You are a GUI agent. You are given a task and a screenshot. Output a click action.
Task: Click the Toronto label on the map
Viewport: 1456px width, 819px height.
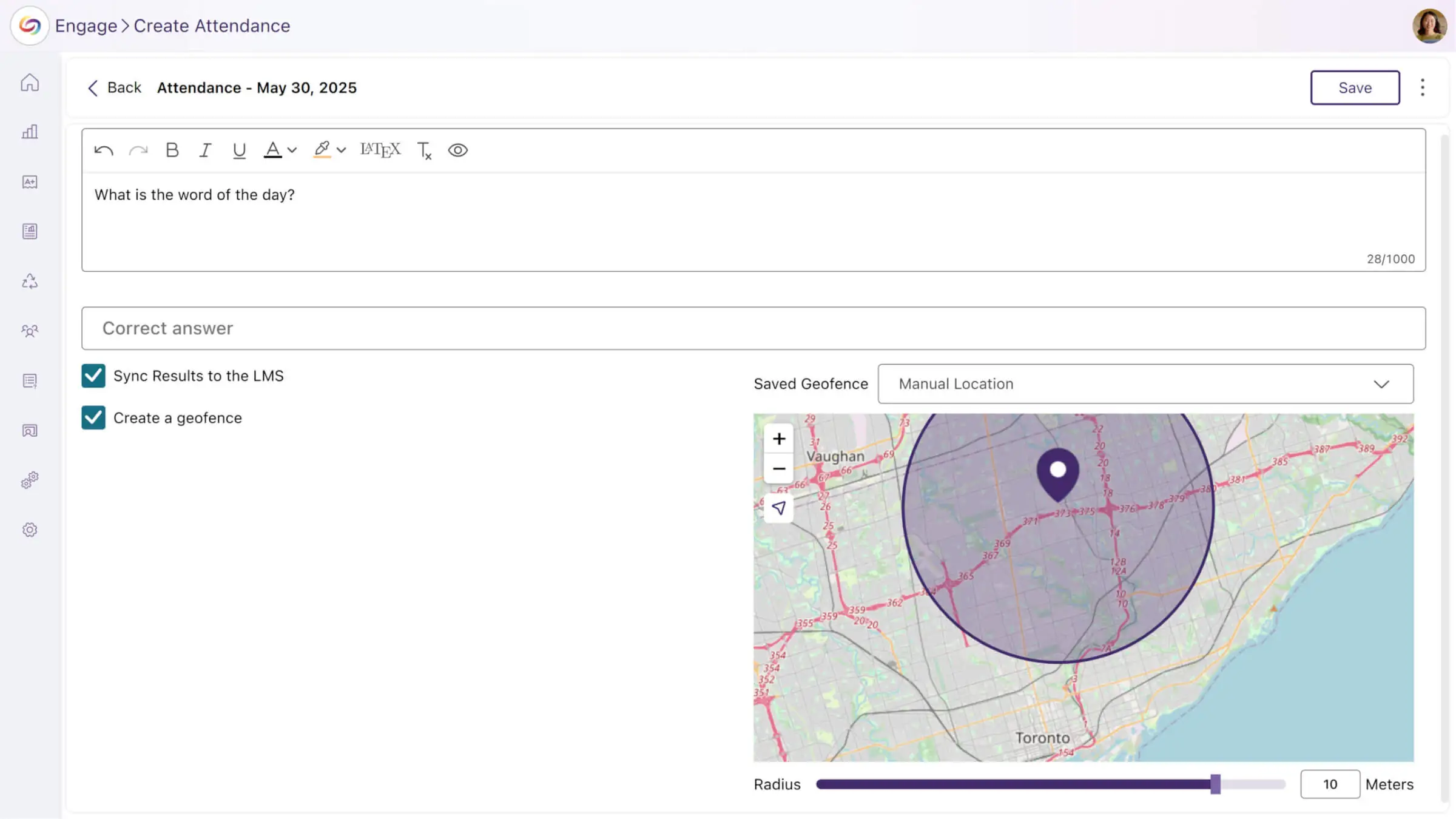click(1042, 738)
